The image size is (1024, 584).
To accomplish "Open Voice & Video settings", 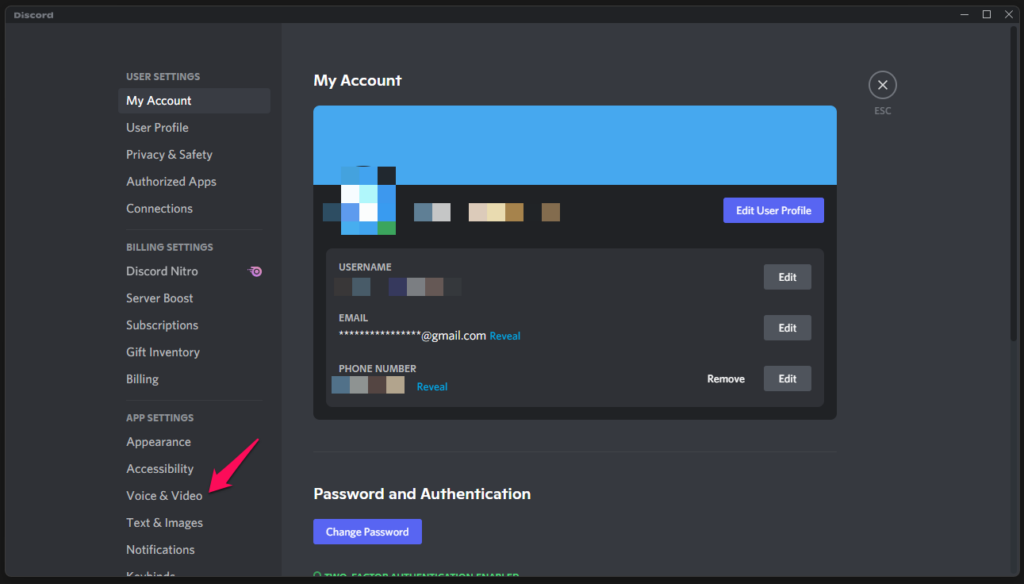I will [x=164, y=496].
